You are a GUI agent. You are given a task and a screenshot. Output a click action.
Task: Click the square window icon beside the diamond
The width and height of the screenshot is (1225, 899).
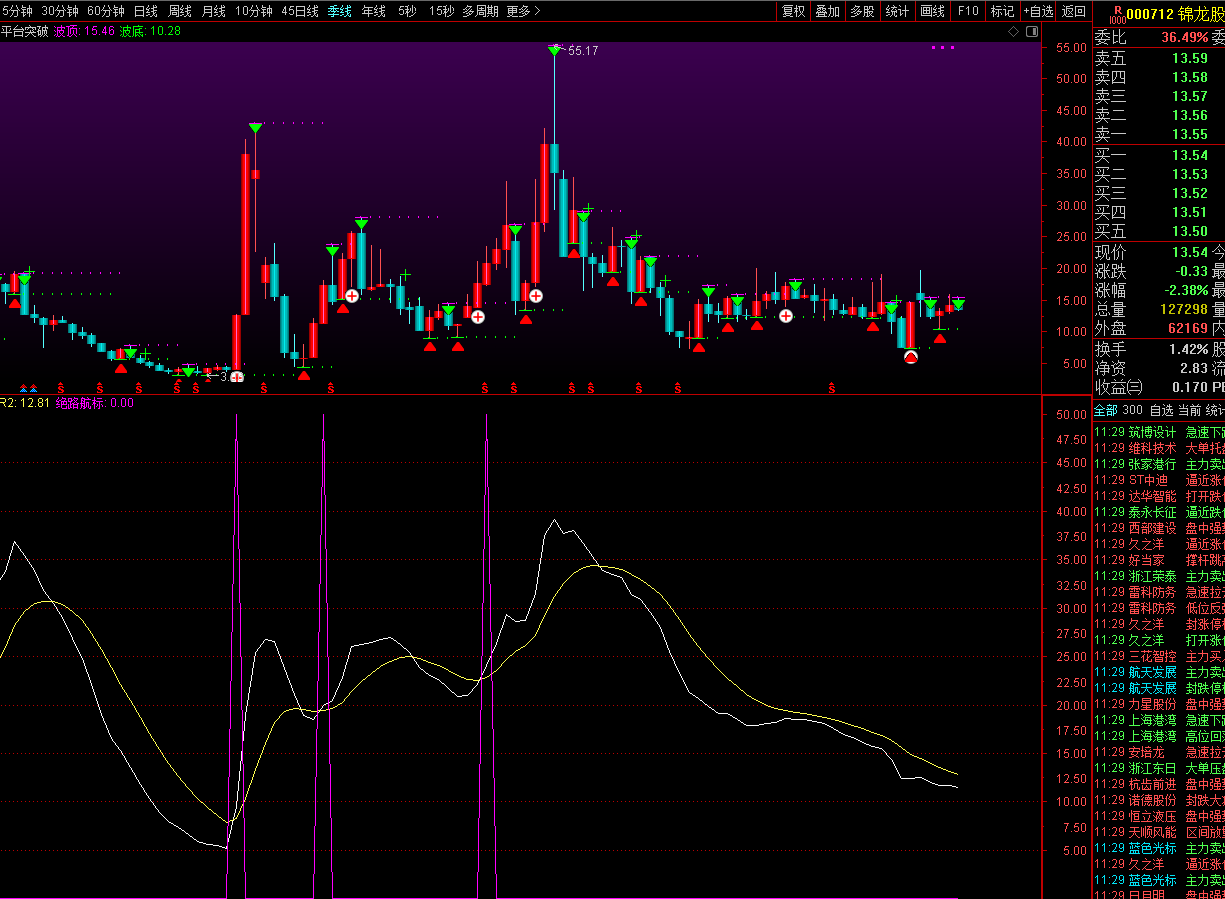coord(1032,32)
